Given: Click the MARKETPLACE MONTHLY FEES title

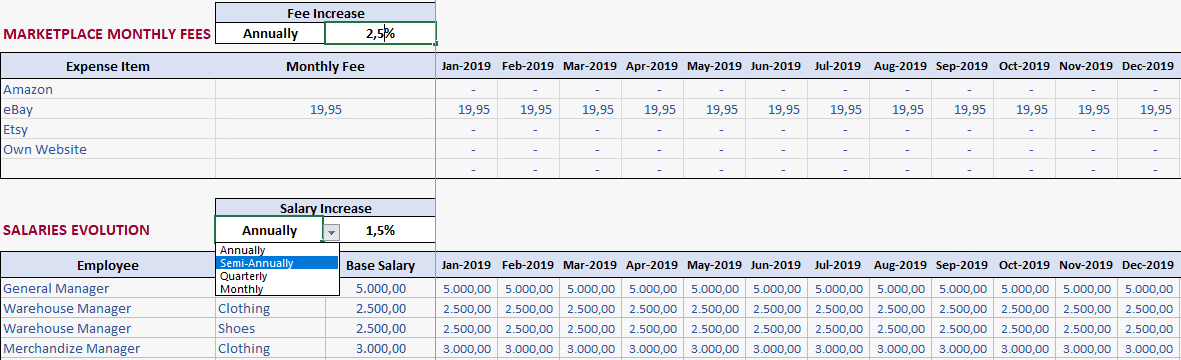Looking at the screenshot, I should [x=107, y=34].
